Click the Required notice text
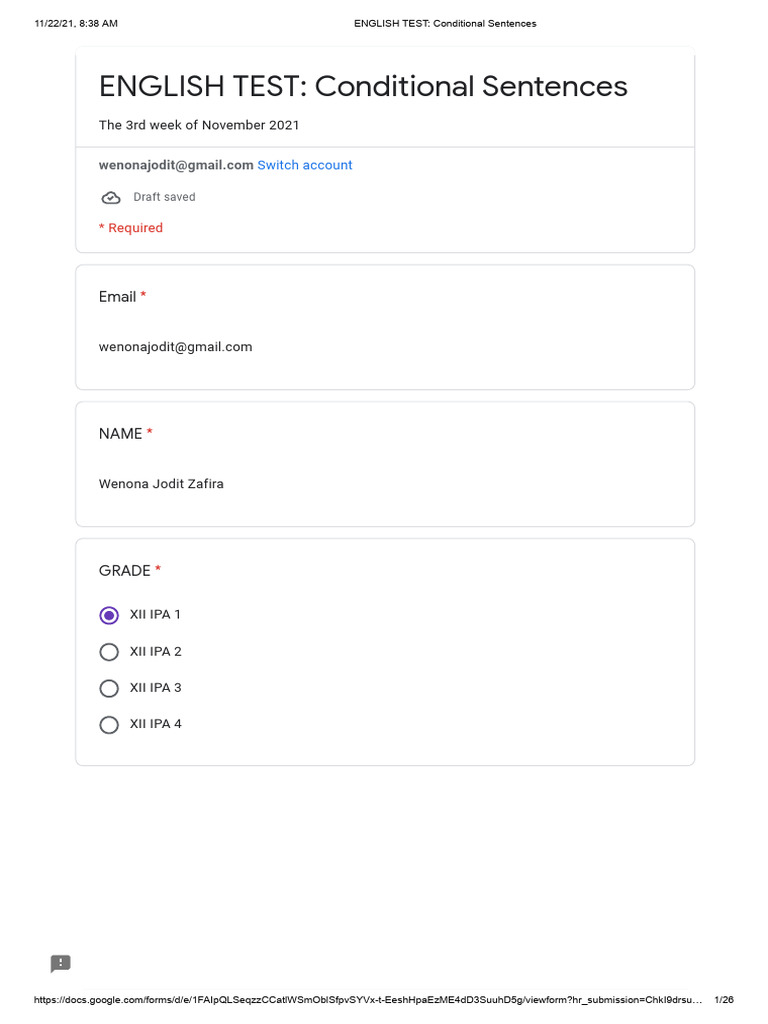Image resolution: width=768 pixels, height=1024 pixels. [131, 228]
